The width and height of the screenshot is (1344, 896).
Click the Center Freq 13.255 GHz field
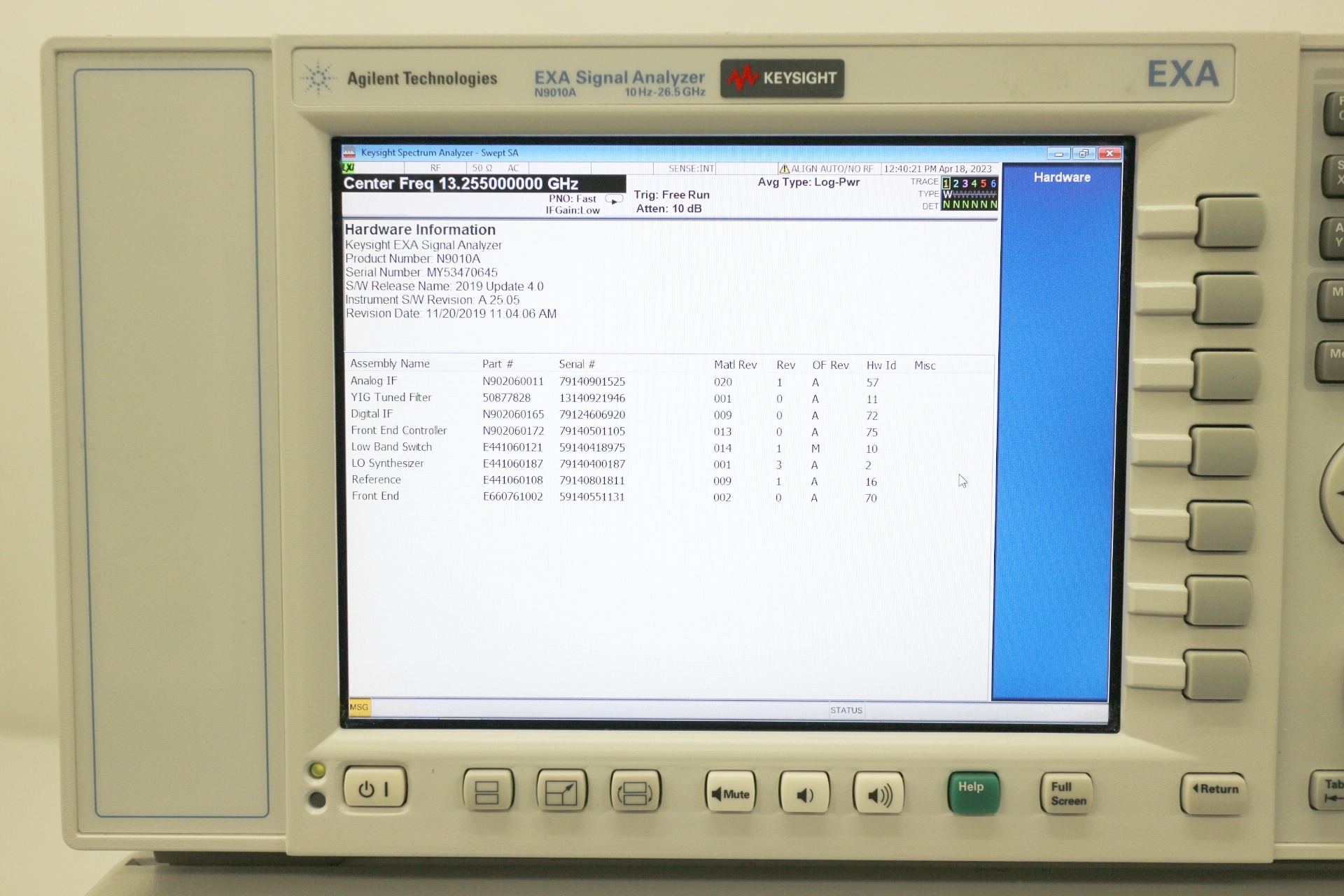click(483, 183)
